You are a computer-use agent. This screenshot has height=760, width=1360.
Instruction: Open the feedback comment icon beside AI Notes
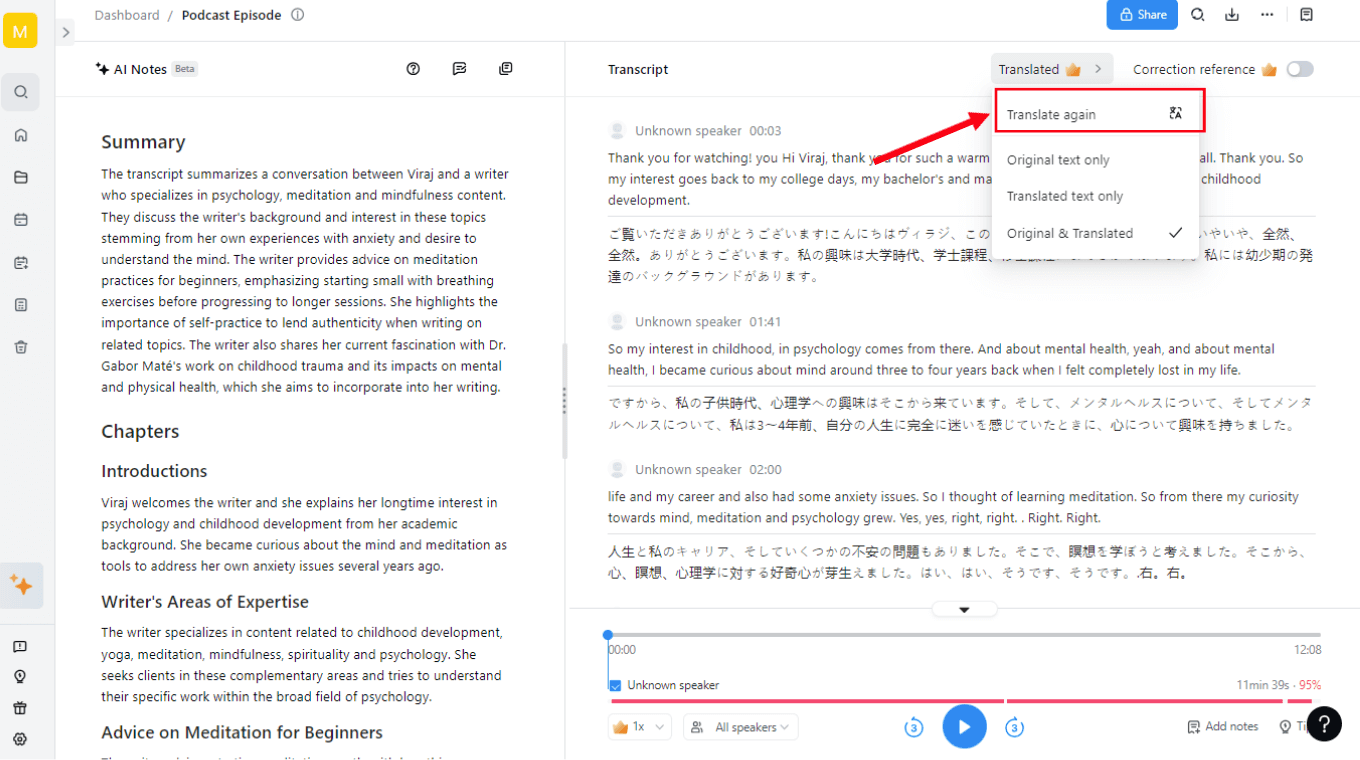click(x=459, y=68)
